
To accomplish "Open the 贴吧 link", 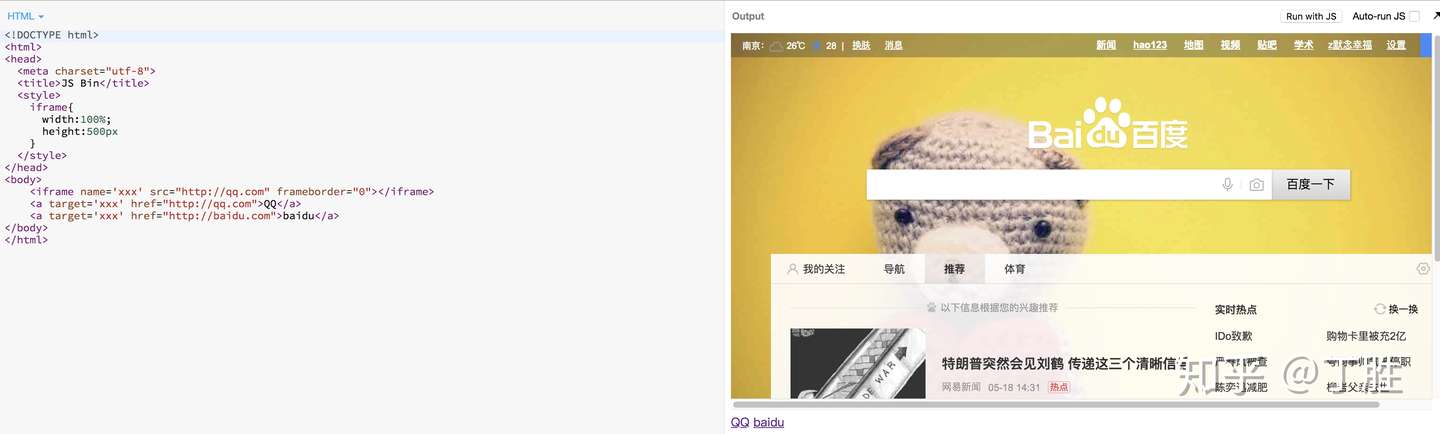I will coord(1267,45).
